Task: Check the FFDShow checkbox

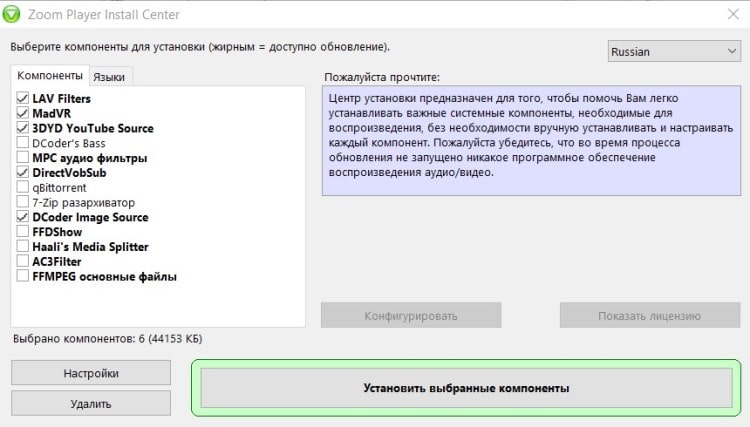Action: [x=22, y=231]
